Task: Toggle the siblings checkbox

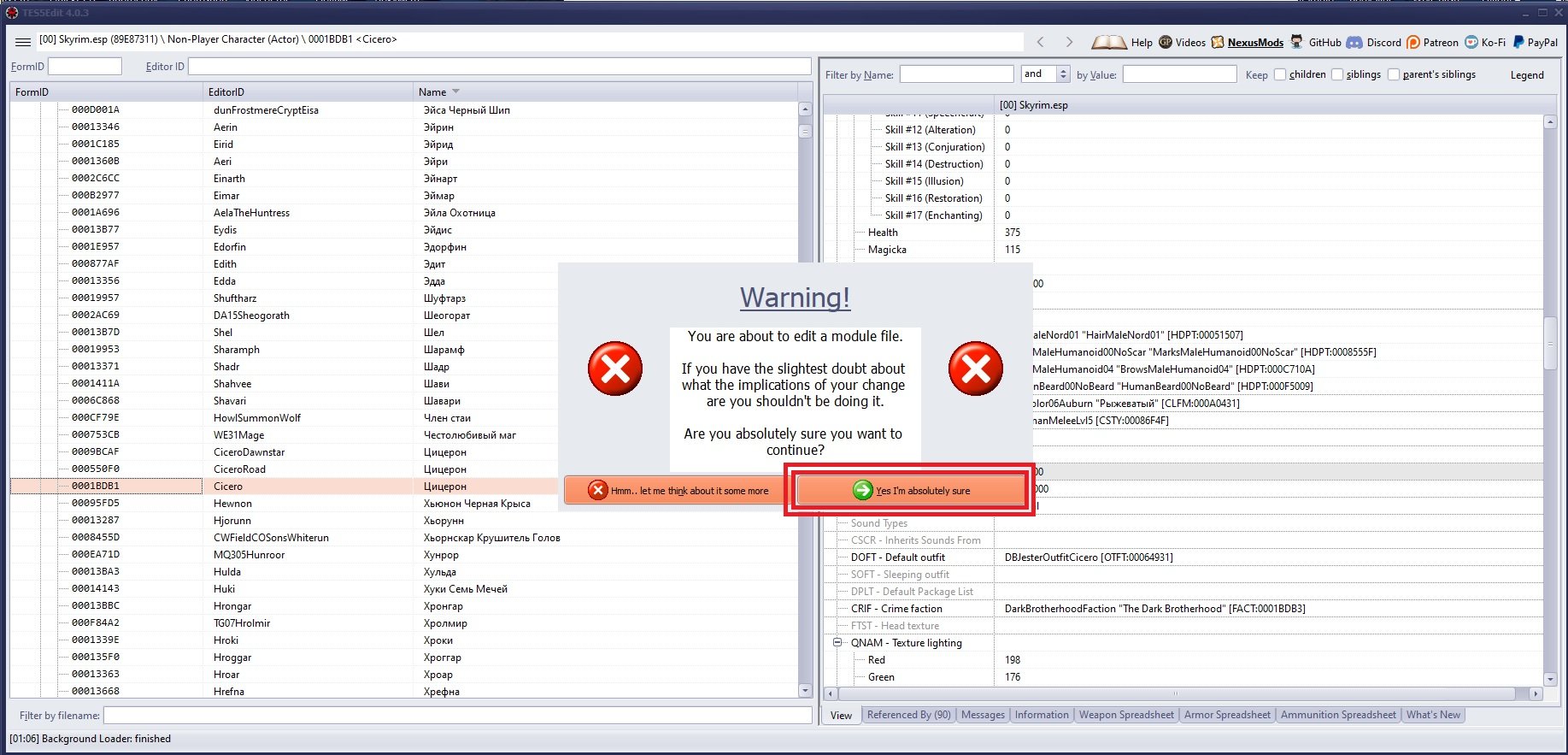Action: 1337,74
